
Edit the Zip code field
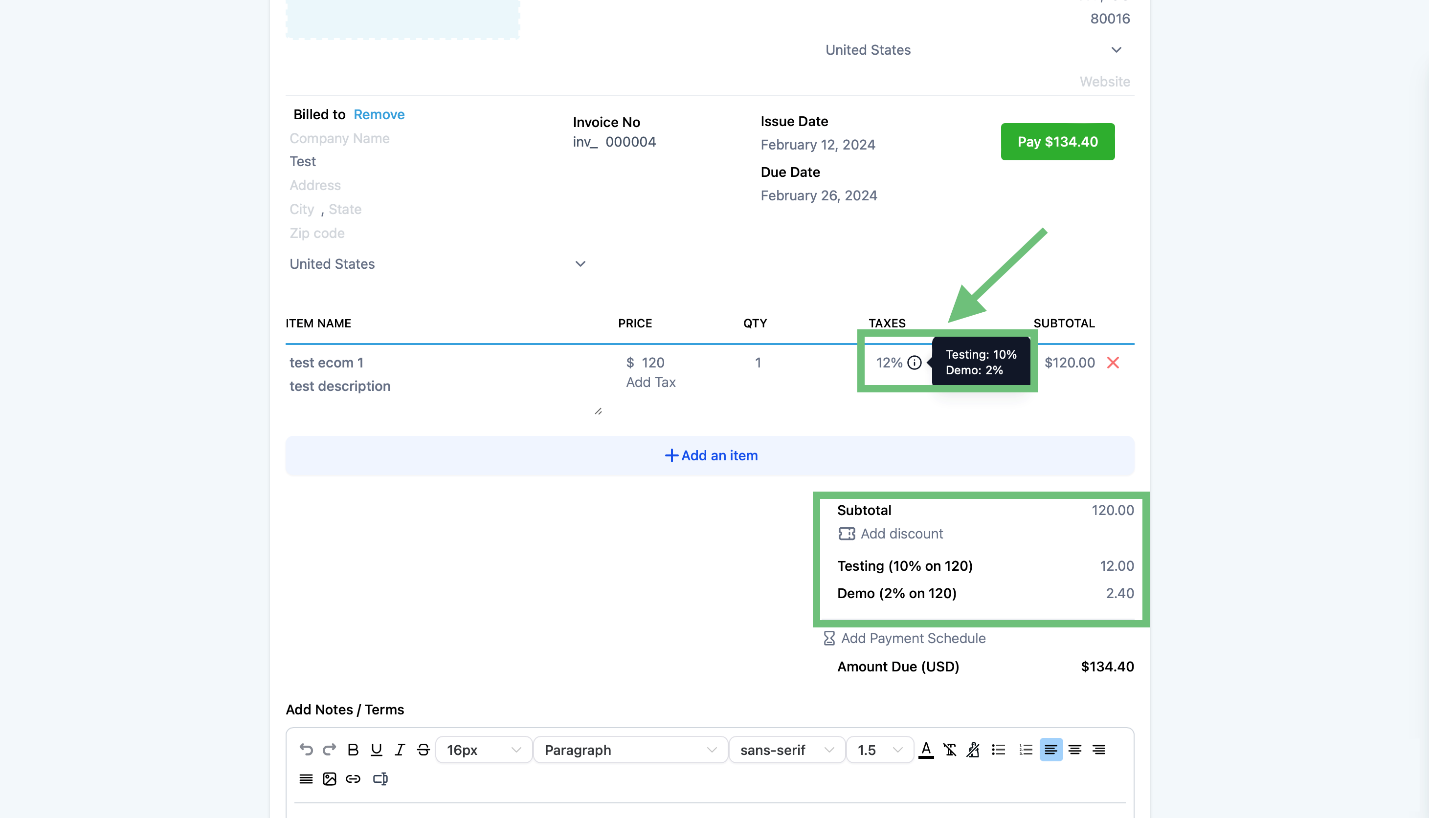point(317,233)
